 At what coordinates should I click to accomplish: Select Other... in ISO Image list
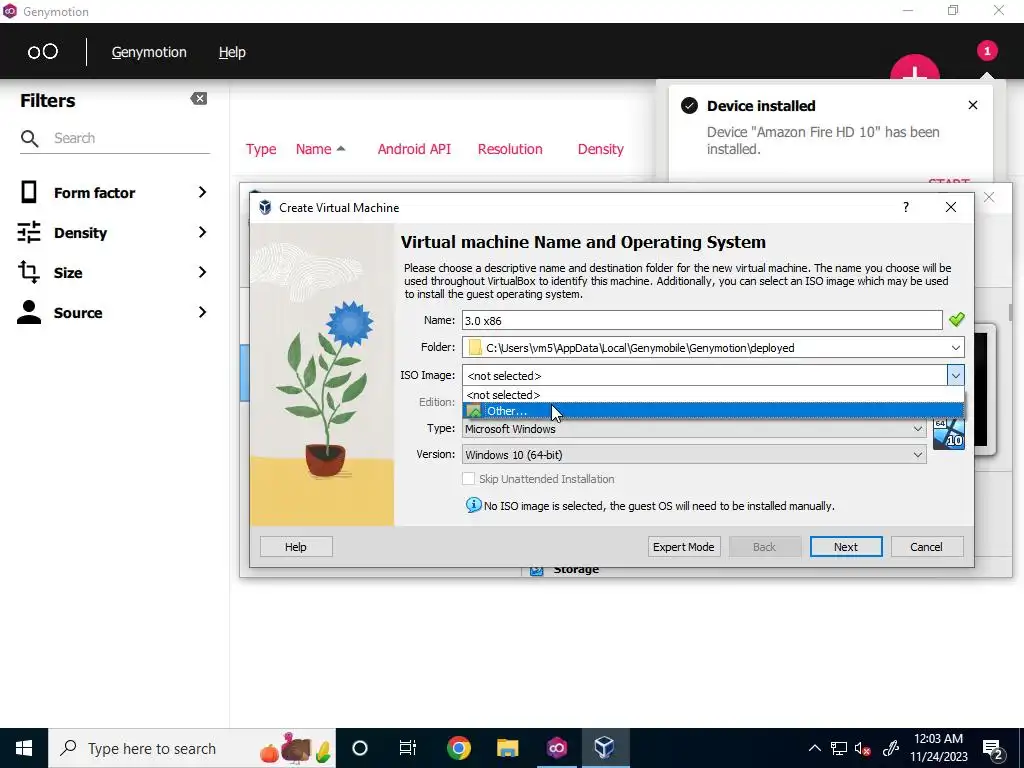click(713, 411)
